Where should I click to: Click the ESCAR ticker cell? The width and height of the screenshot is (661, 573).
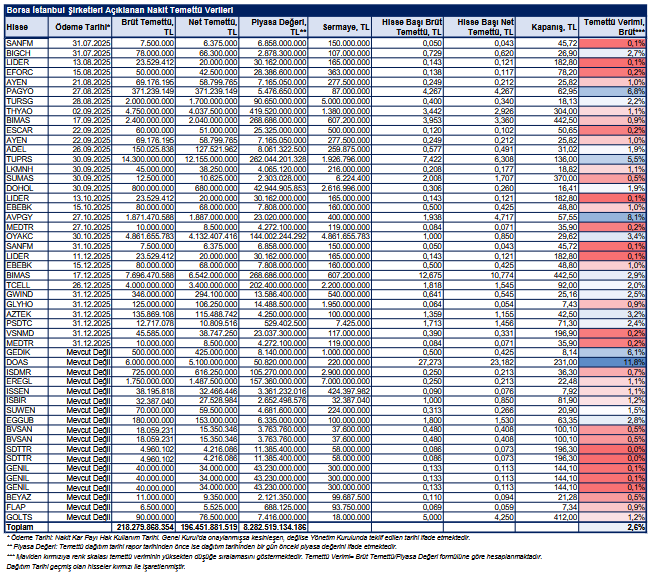coord(27,130)
